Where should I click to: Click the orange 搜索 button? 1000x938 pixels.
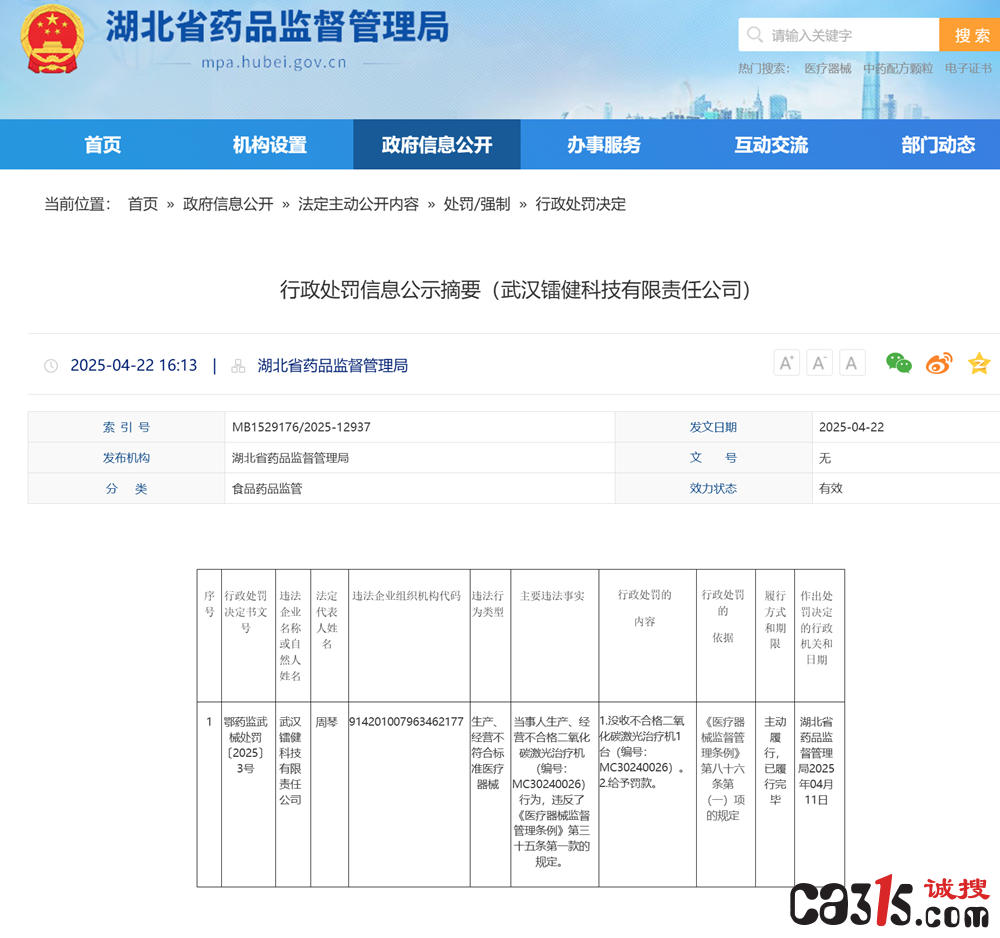(x=970, y=34)
